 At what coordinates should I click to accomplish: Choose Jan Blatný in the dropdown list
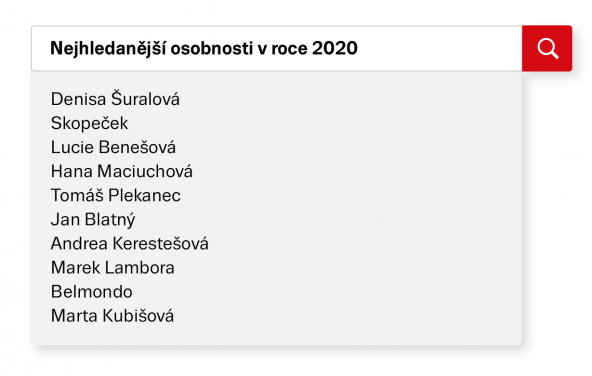pyautogui.click(x=93, y=220)
